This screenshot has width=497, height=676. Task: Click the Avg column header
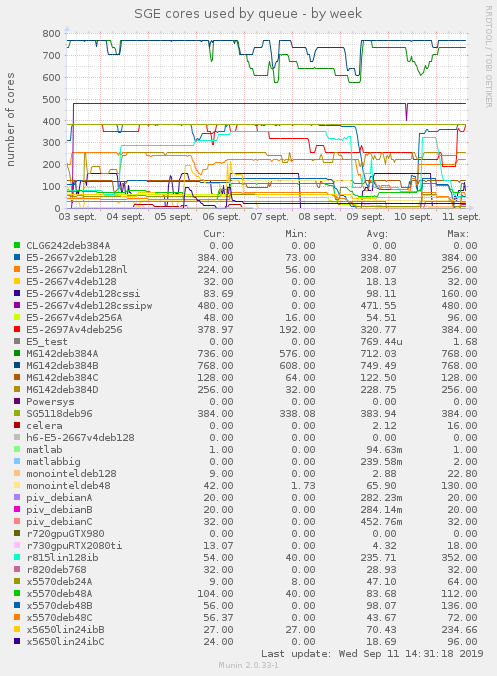[x=377, y=234]
